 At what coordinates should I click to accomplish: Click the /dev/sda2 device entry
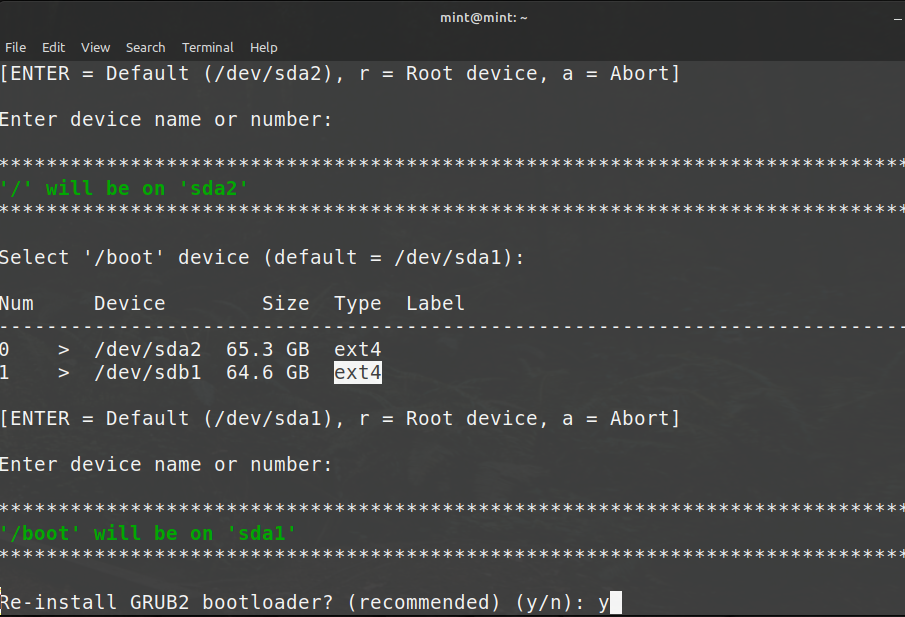tap(148, 350)
